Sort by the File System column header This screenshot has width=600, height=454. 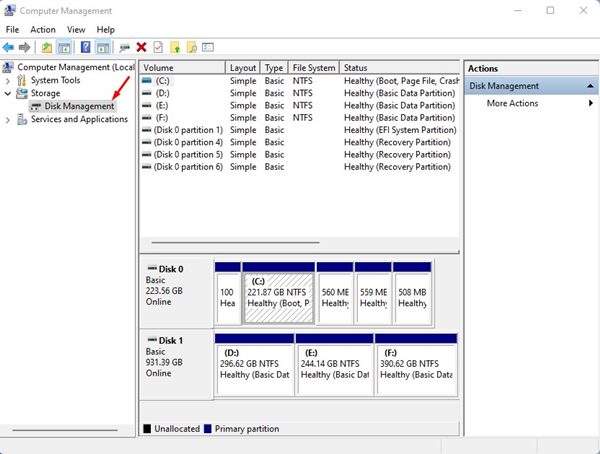point(314,68)
